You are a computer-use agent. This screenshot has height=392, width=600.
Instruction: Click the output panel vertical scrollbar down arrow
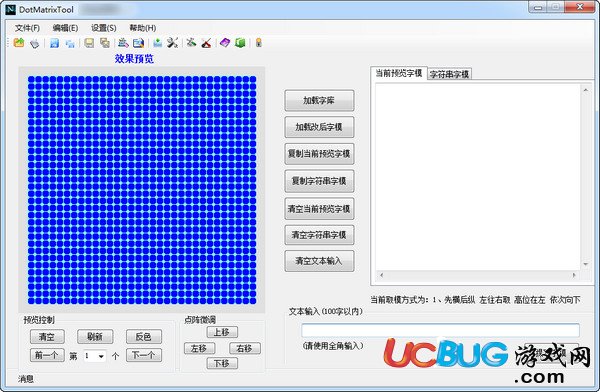(x=585, y=264)
